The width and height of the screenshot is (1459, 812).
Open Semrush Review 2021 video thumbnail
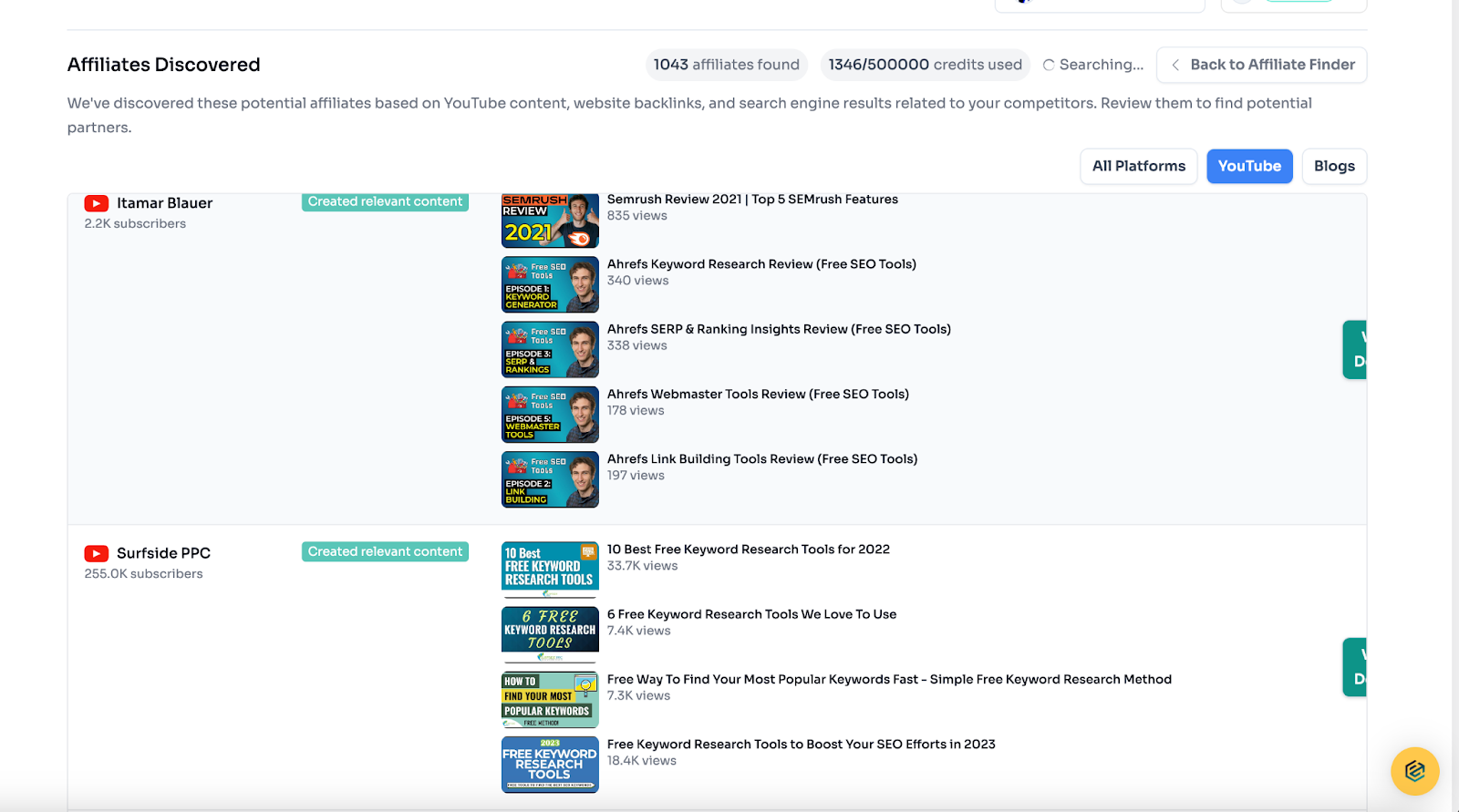point(550,221)
